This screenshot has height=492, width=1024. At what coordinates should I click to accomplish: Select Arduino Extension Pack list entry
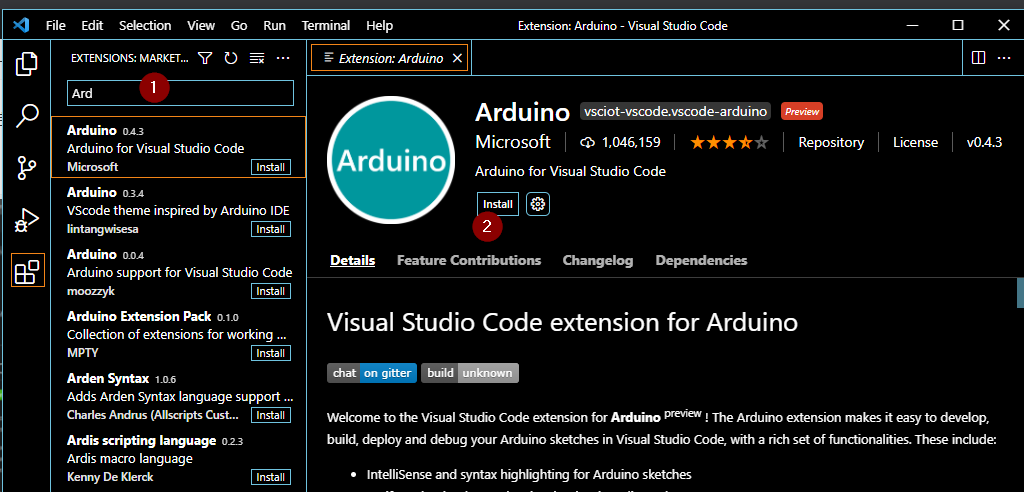coord(178,335)
